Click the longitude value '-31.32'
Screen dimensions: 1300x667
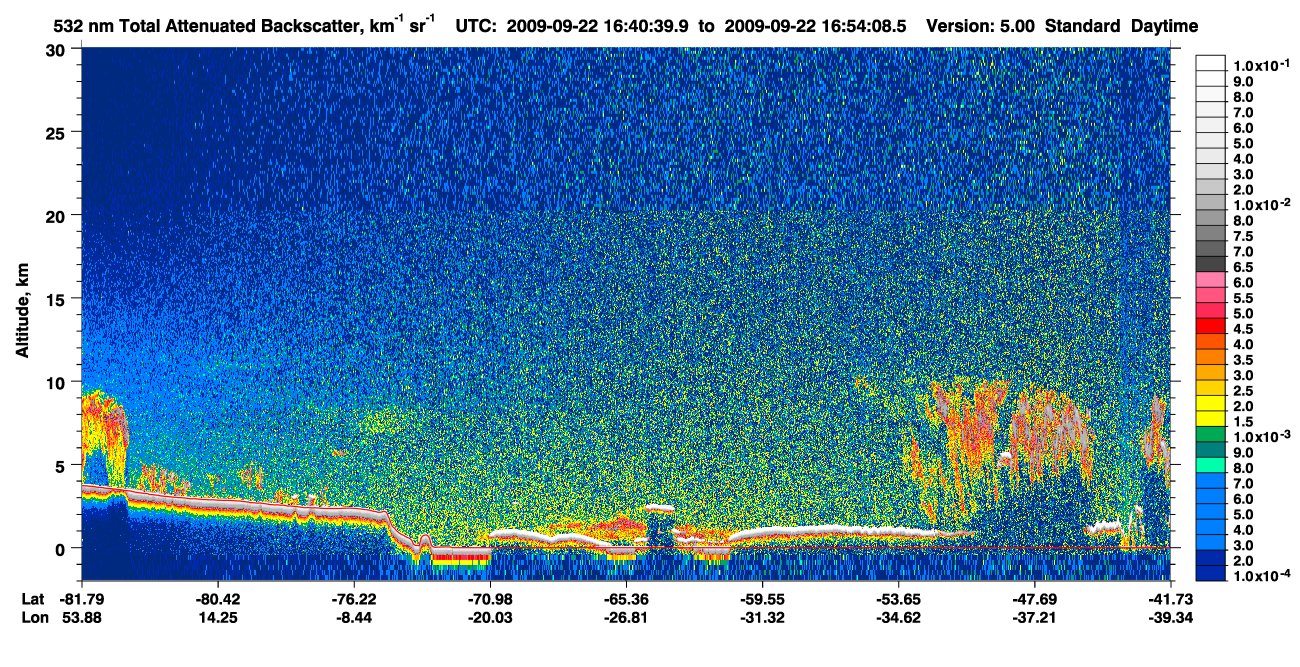click(761, 618)
